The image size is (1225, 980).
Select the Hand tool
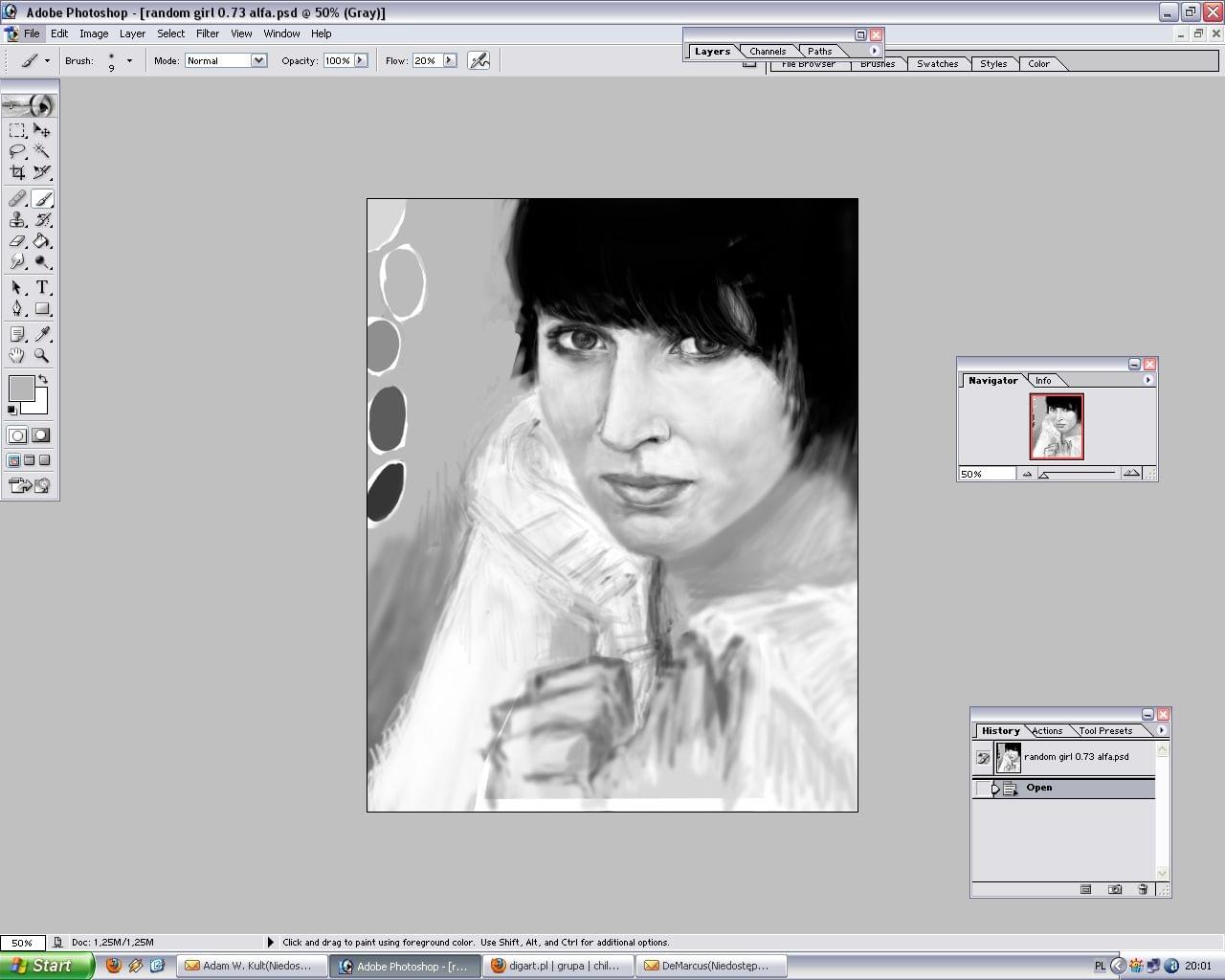[17, 355]
